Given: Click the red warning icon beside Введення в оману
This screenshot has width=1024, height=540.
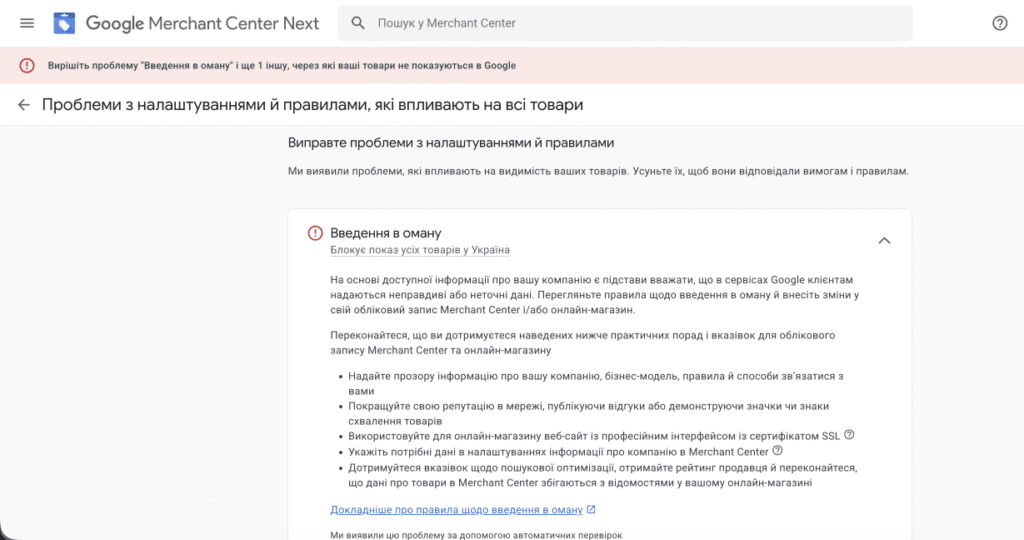Looking at the screenshot, I should coord(315,233).
